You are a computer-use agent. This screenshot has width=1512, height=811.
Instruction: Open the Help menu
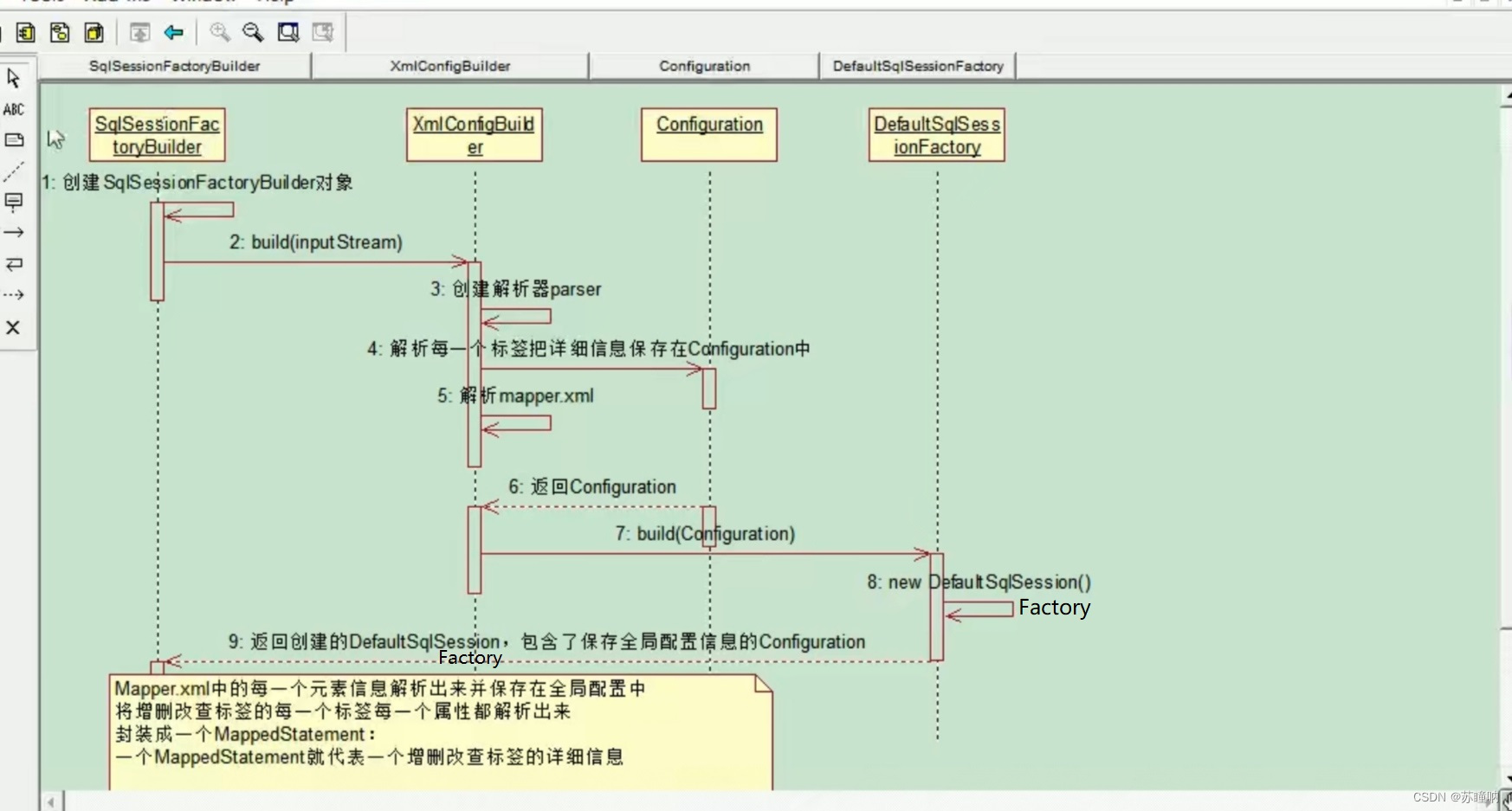[275, 3]
